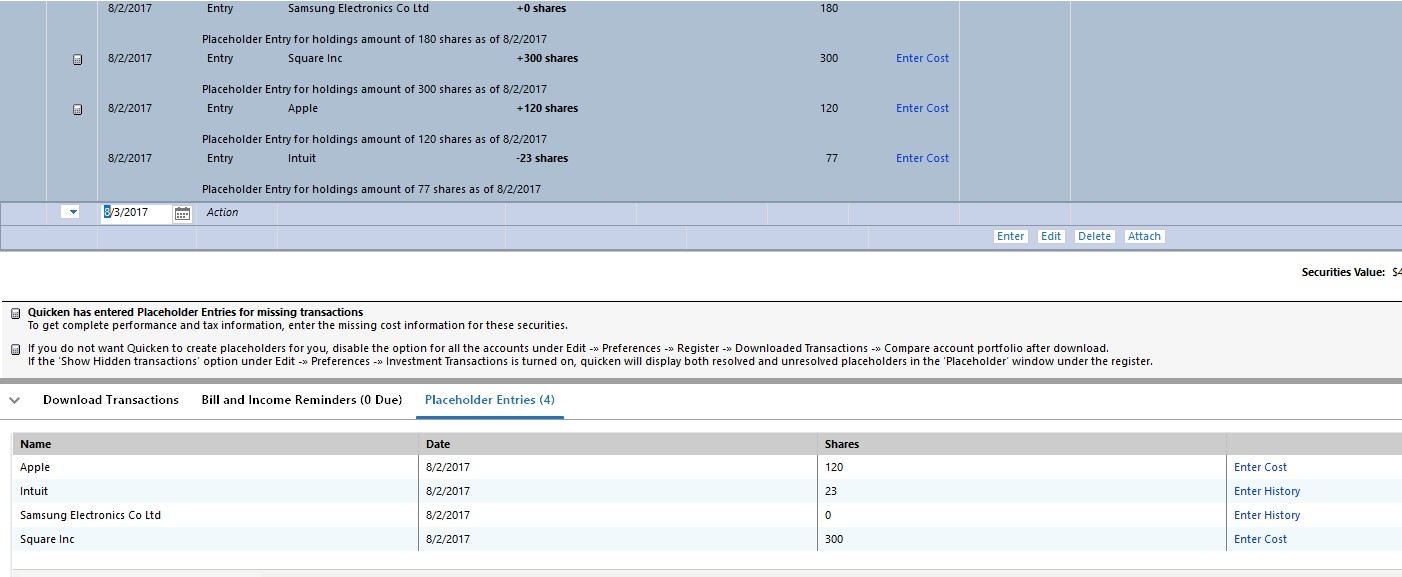Click icon next to 'Quicken has entered Placeholder Entries'
The width and height of the screenshot is (1402, 577).
click(16, 313)
